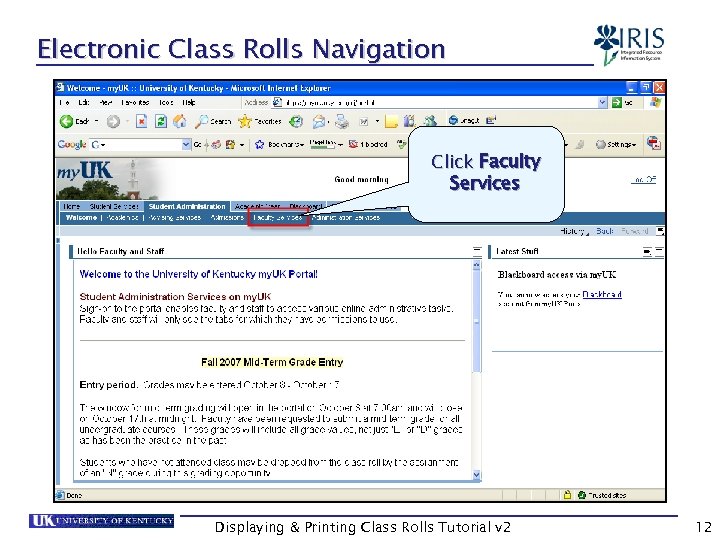Screen dimensions: 720x540
Task: Click the browser Back arrow icon
Action: (67, 121)
